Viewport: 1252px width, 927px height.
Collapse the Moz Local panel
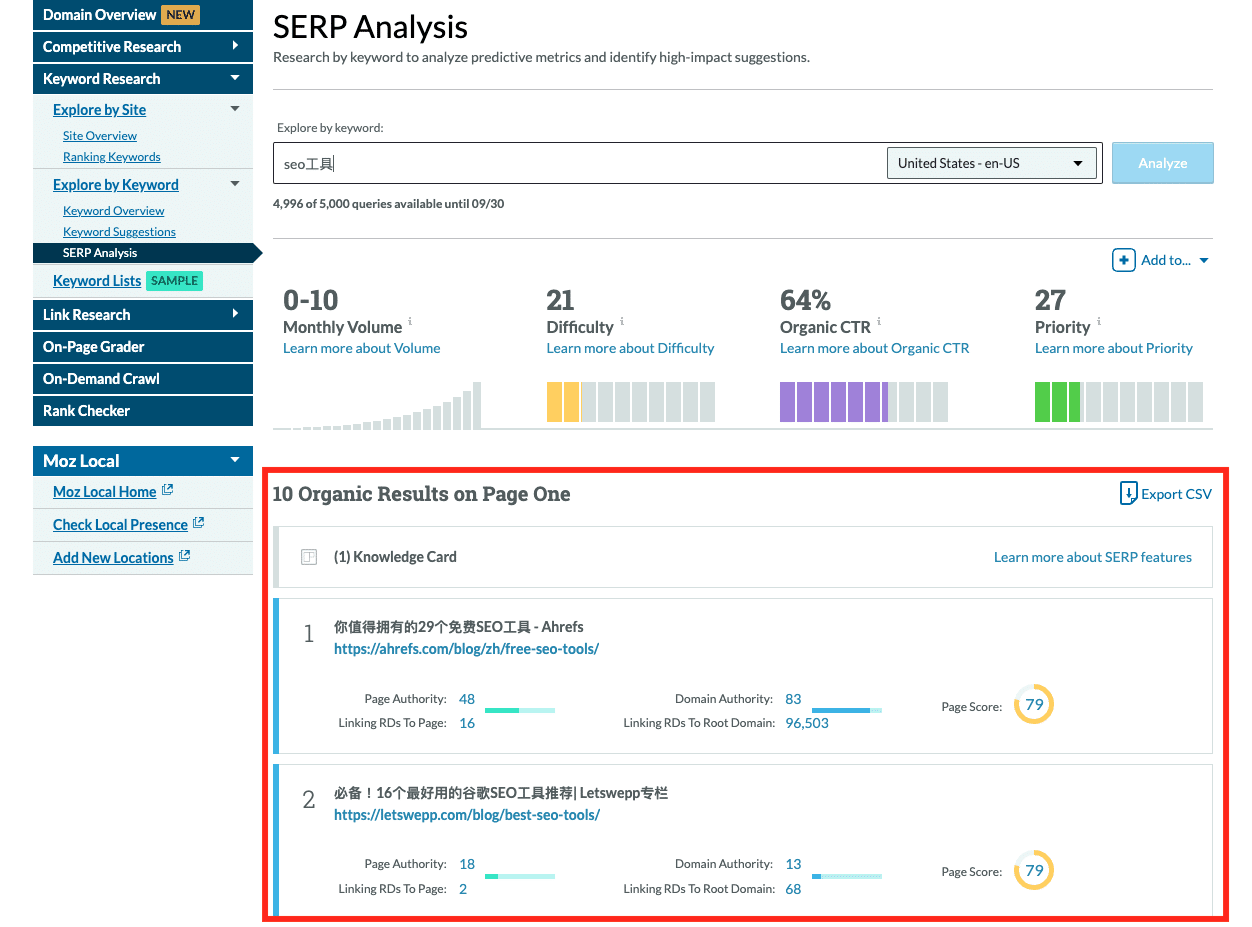pyautogui.click(x=235, y=460)
